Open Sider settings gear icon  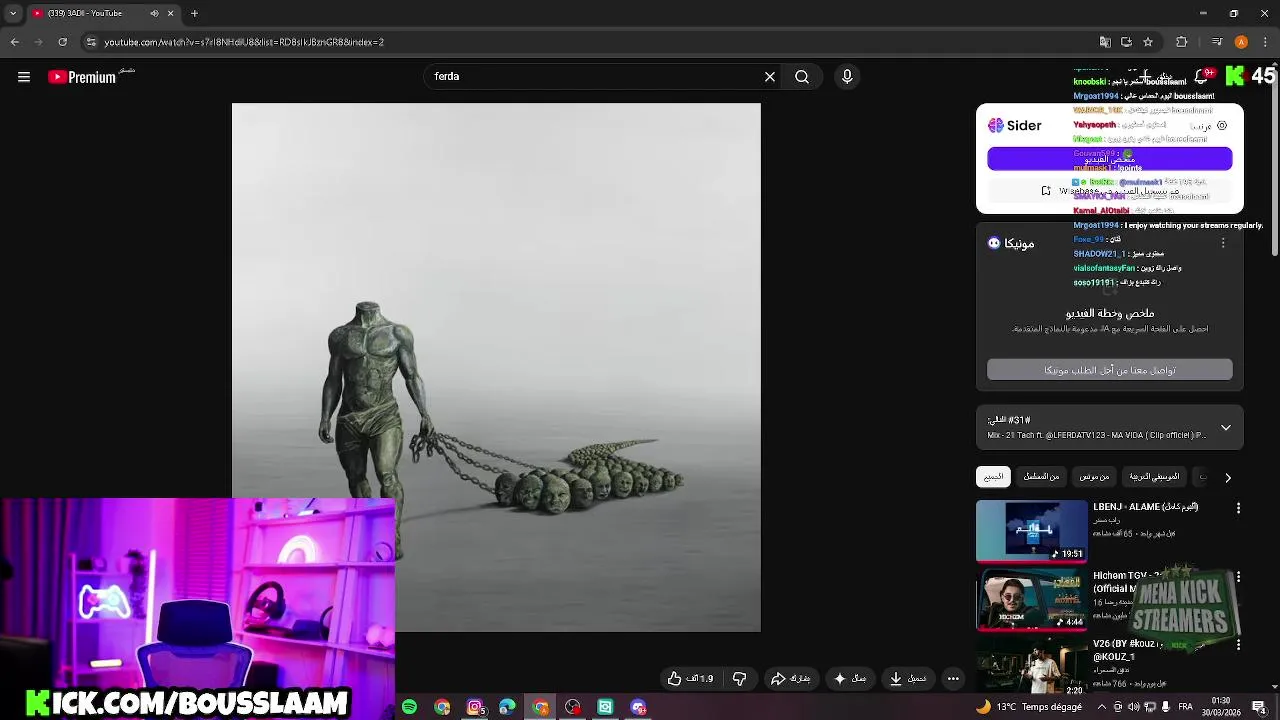pos(1222,126)
